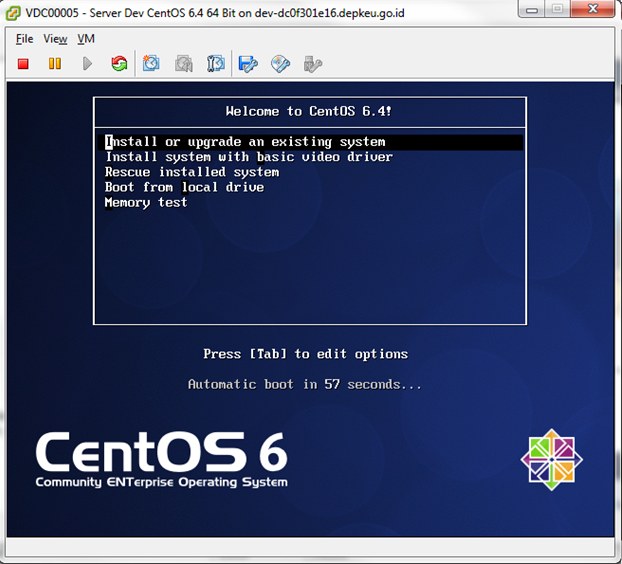Click the 'Automatic boot in 57 seconds...' text
Screen dimensions: 622x564
tap(305, 384)
